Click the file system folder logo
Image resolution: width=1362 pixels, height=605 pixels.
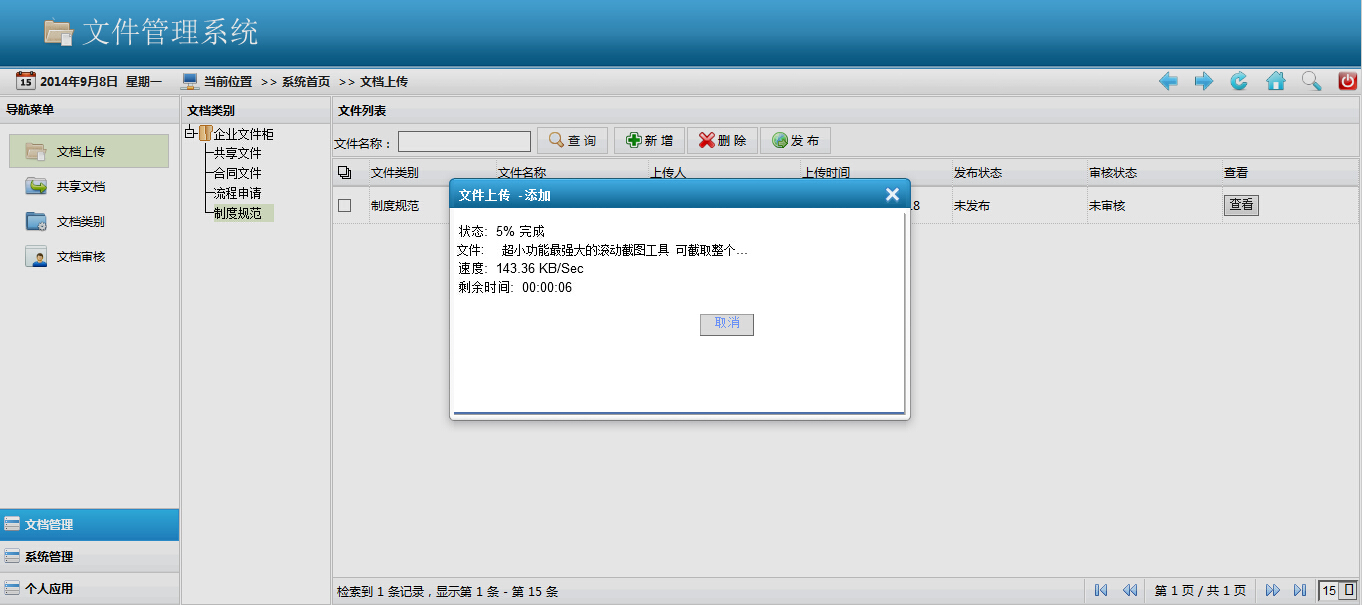click(58, 32)
